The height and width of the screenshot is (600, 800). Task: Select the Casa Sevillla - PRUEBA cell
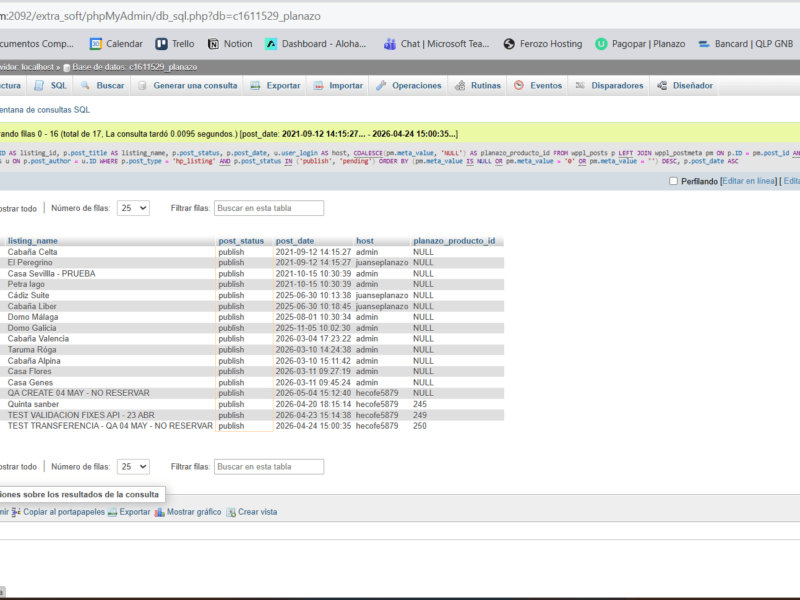tap(111, 274)
